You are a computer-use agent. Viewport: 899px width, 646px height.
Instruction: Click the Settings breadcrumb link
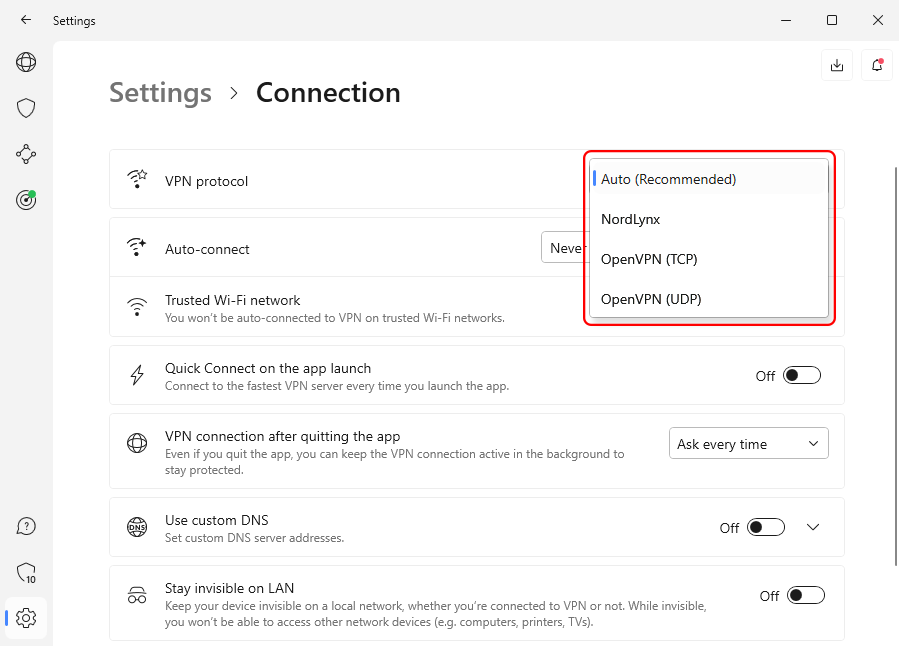point(160,93)
